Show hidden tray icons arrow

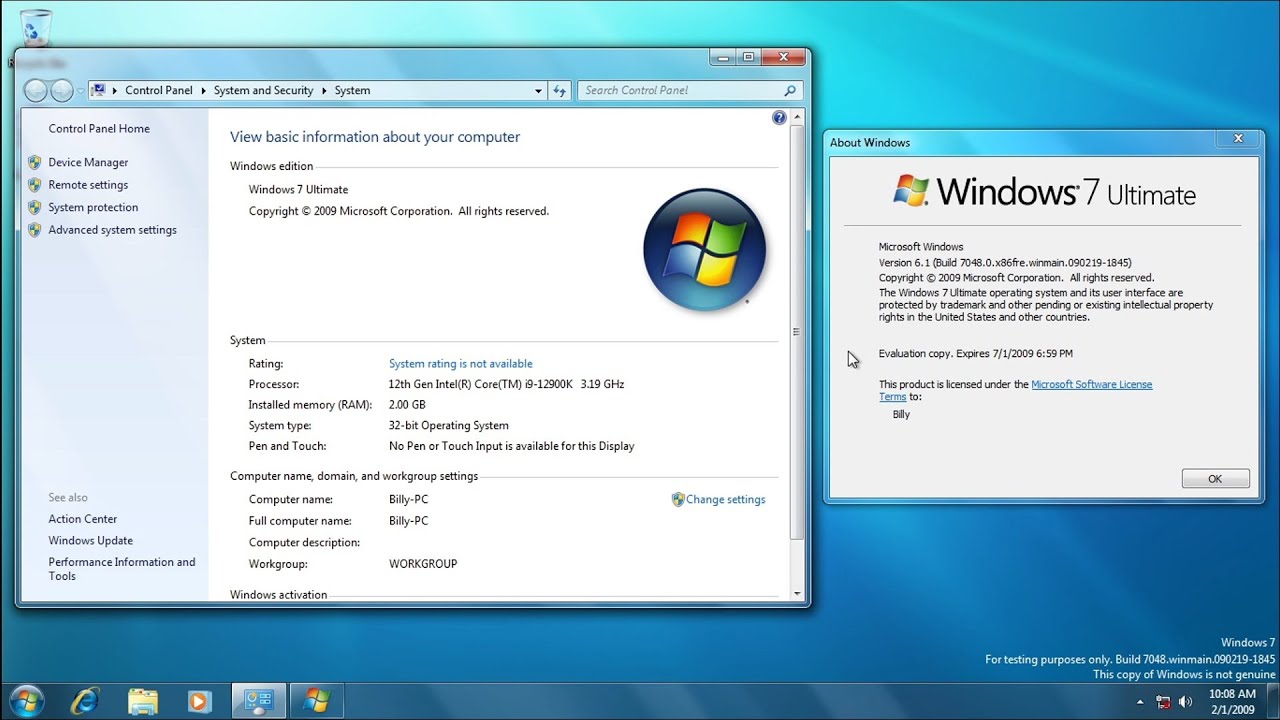(x=1139, y=702)
